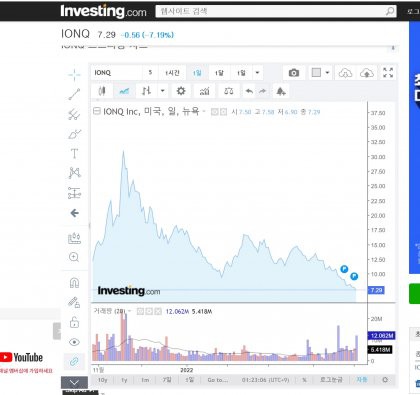Select the 10y range tab
420x395 pixels.
click(x=103, y=380)
